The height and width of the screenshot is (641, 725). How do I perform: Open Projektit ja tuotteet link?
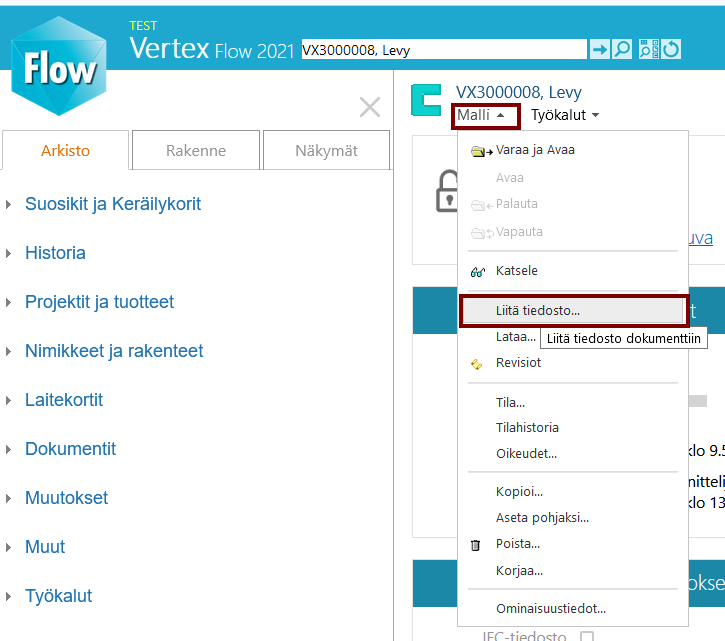pyautogui.click(x=99, y=302)
